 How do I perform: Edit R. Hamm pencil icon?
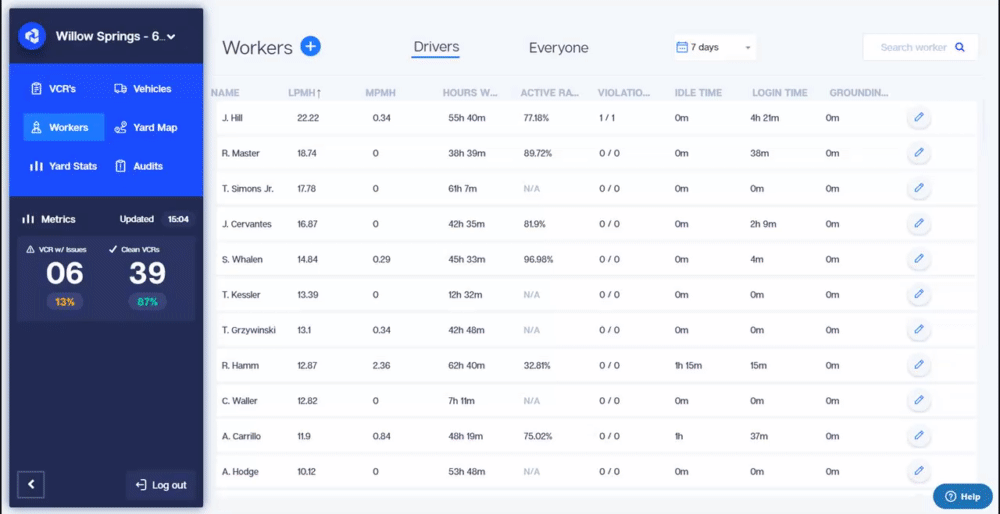919,365
